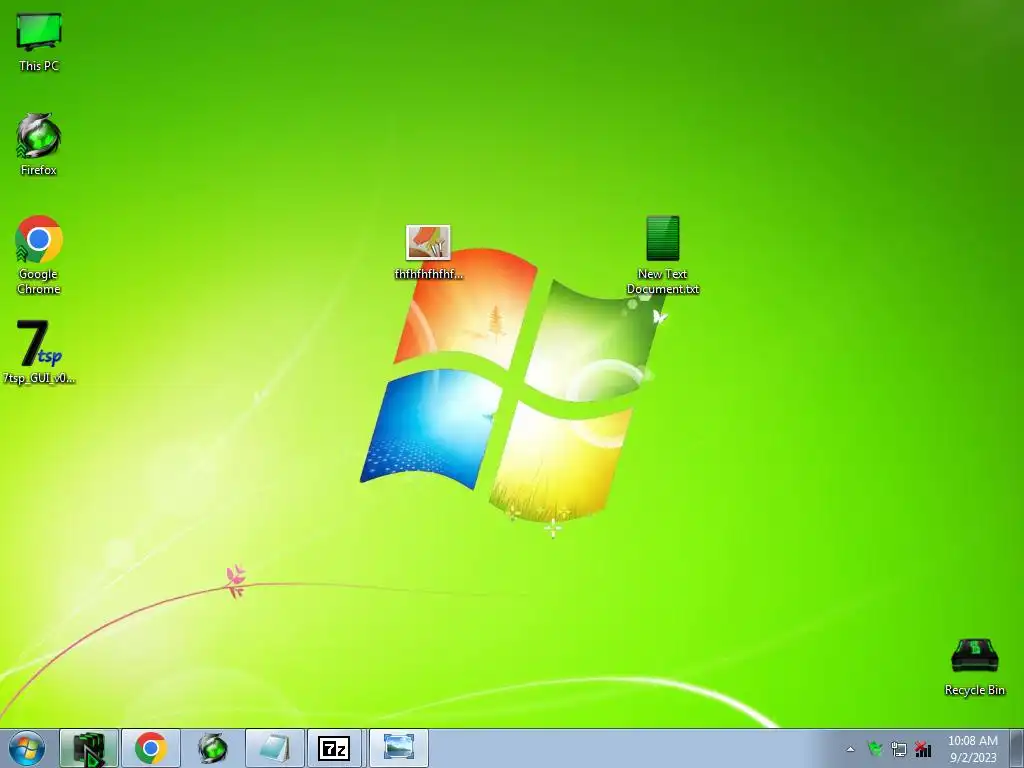
Task: Click the network computer tray icon
Action: (899, 749)
